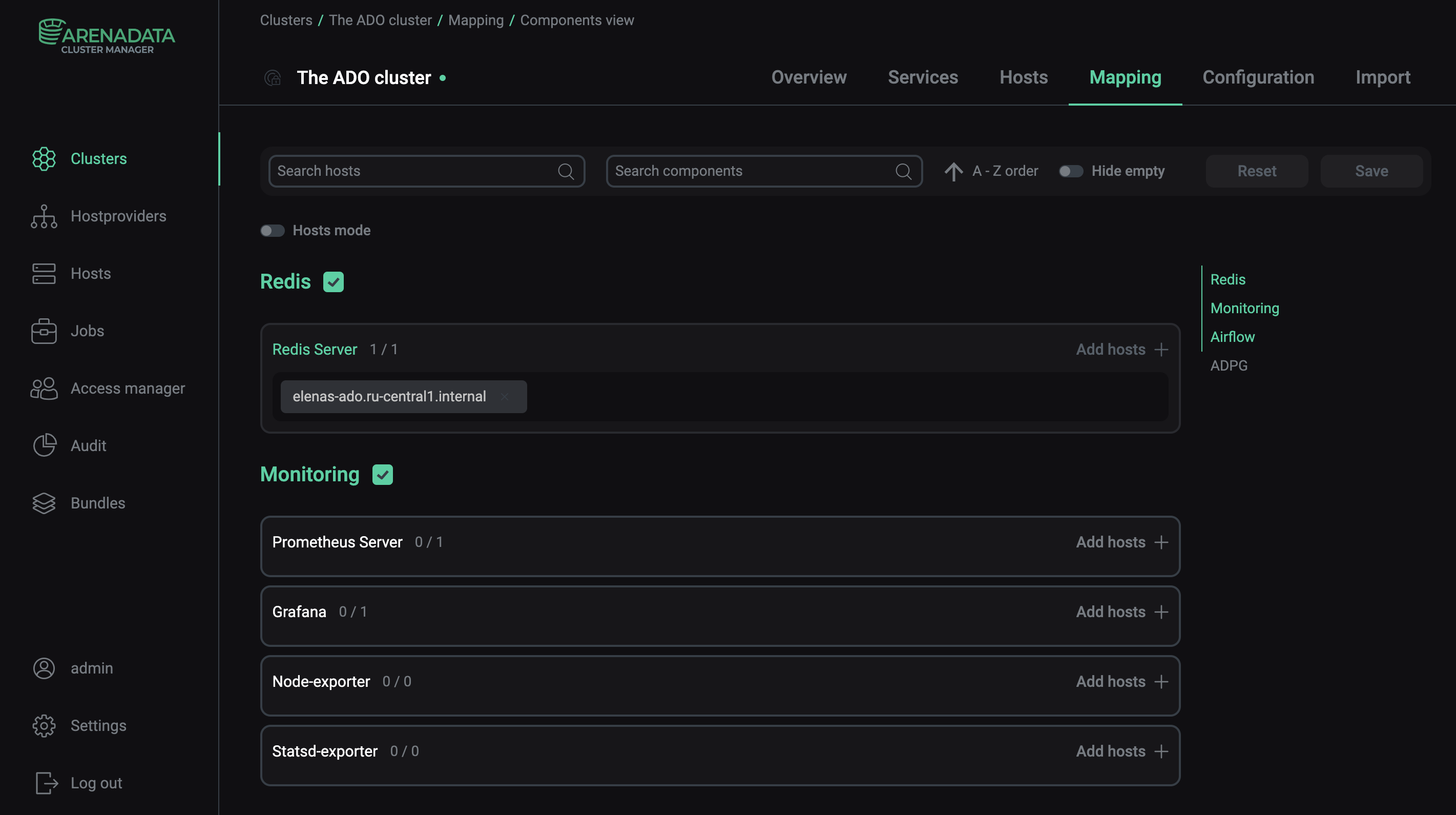Open Settings using the gear icon
1456x815 pixels.
click(44, 726)
